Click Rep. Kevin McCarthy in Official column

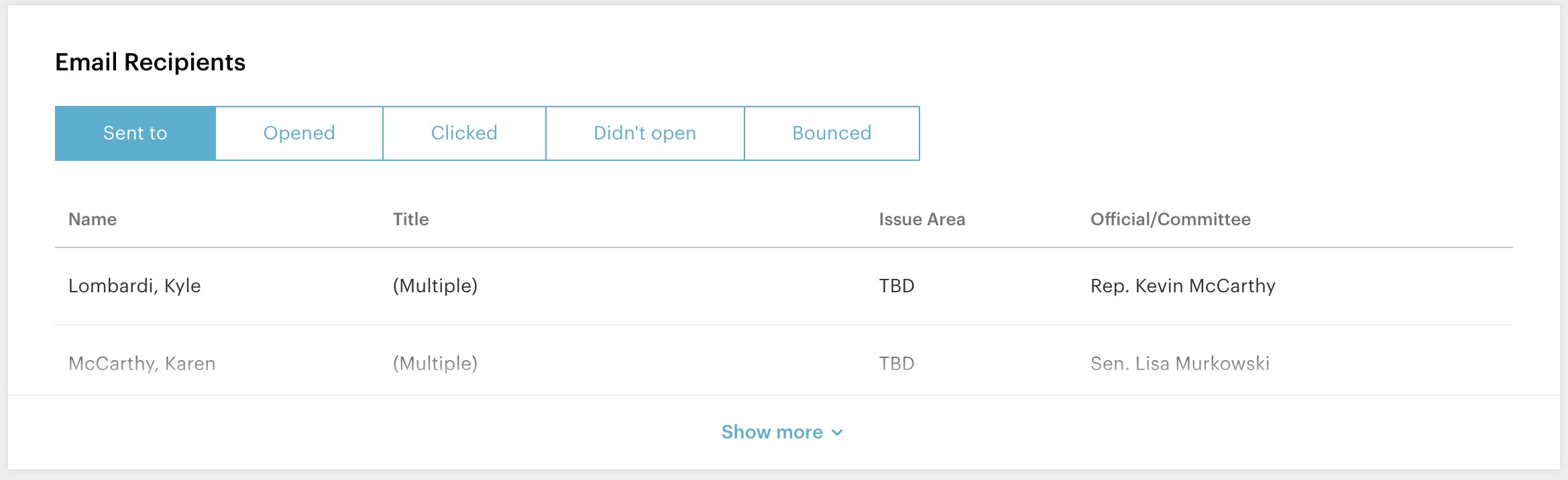[x=1182, y=286]
